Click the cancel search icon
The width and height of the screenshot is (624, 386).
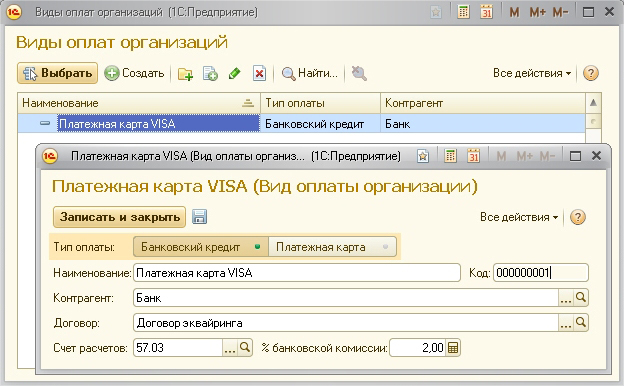(x=359, y=74)
